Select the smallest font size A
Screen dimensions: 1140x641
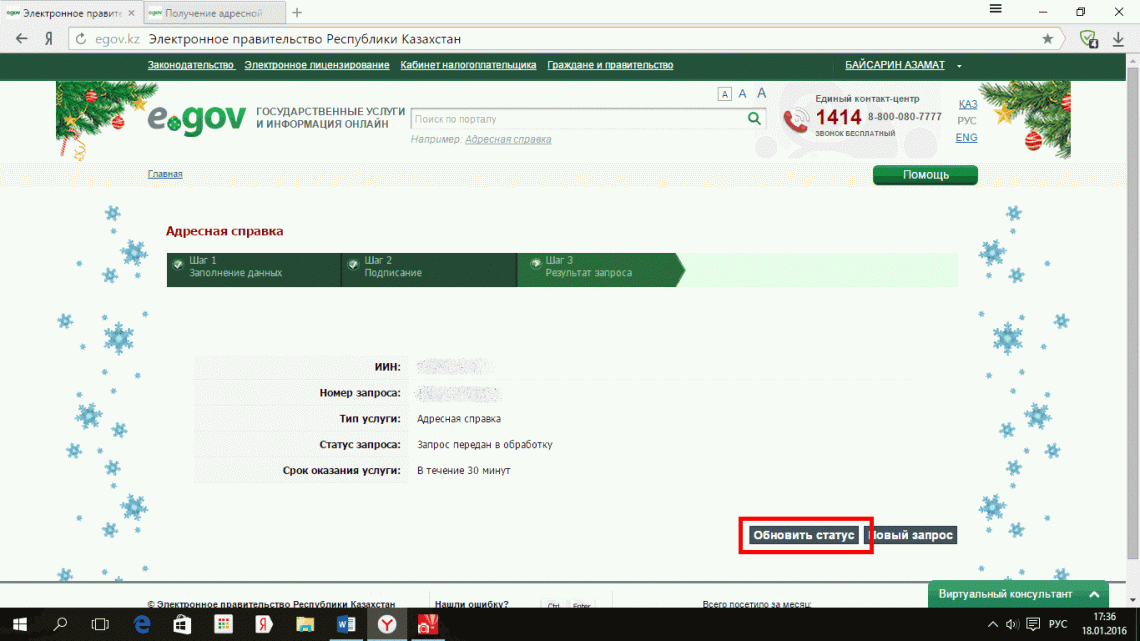click(x=725, y=93)
